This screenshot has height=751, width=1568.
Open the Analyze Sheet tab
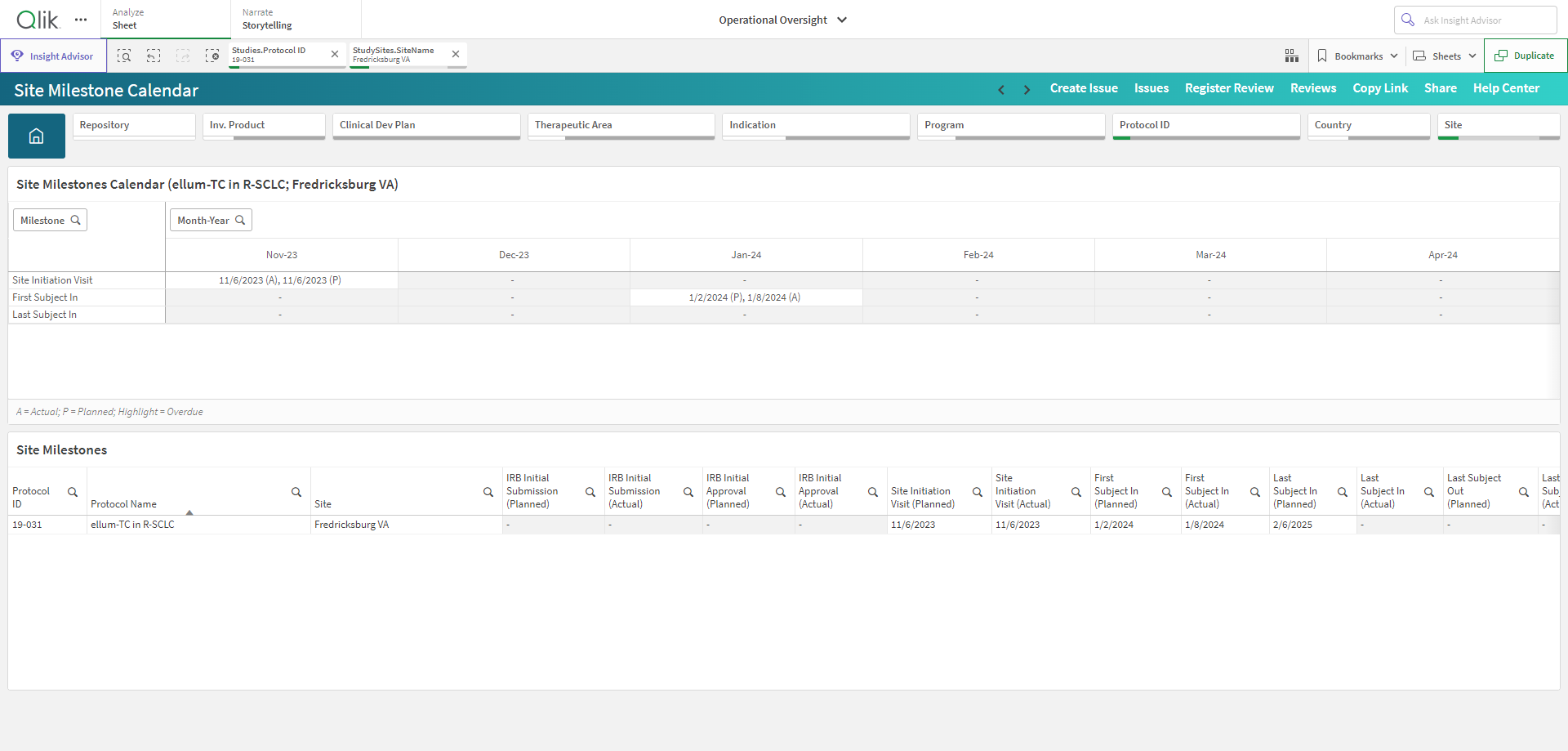(x=166, y=19)
